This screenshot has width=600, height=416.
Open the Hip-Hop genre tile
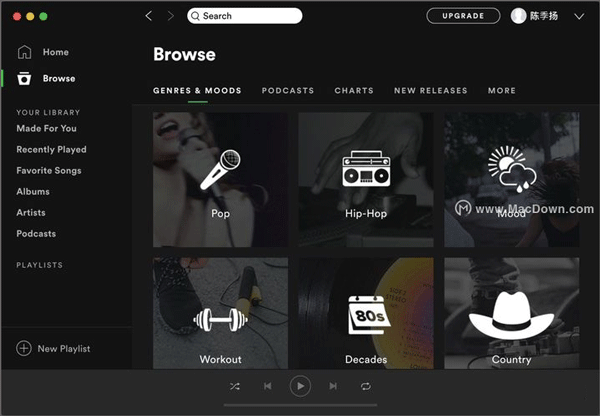(366, 180)
